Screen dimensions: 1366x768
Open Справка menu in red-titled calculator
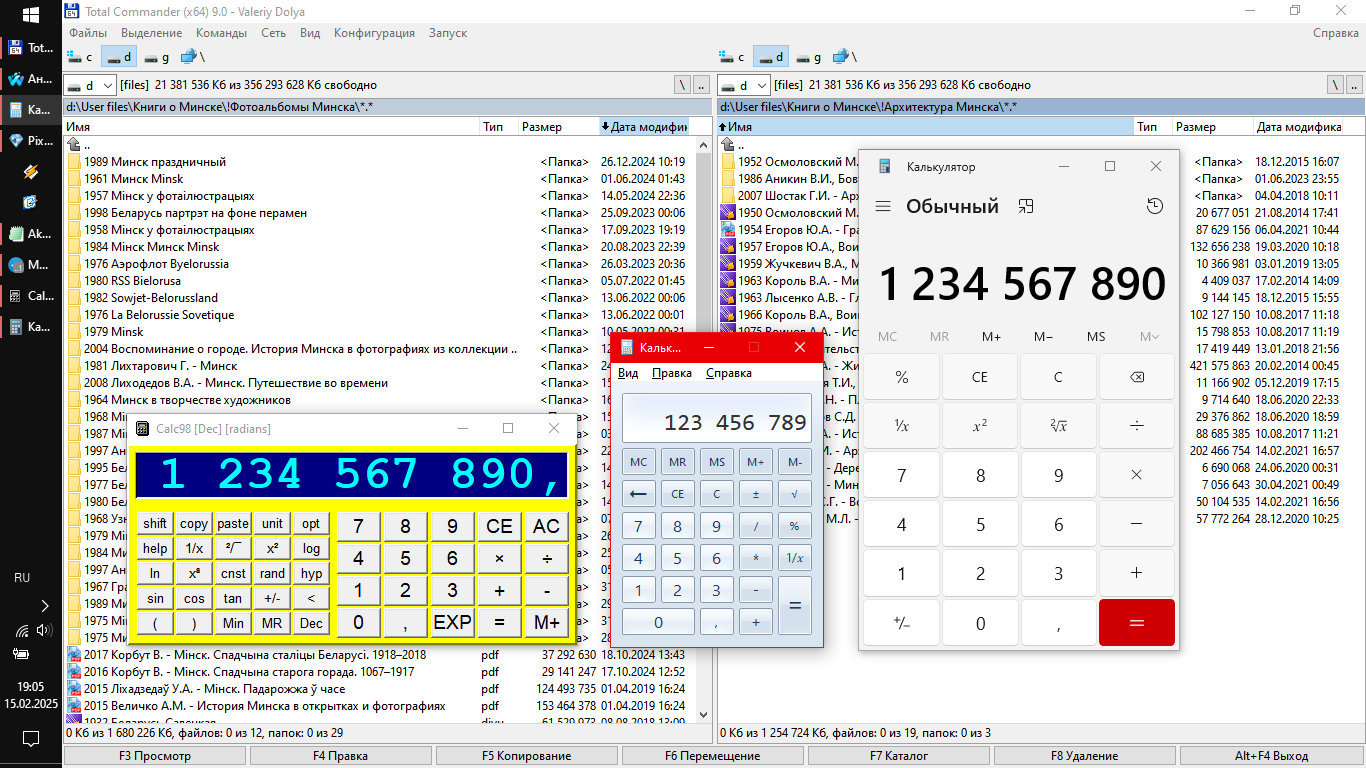(729, 373)
